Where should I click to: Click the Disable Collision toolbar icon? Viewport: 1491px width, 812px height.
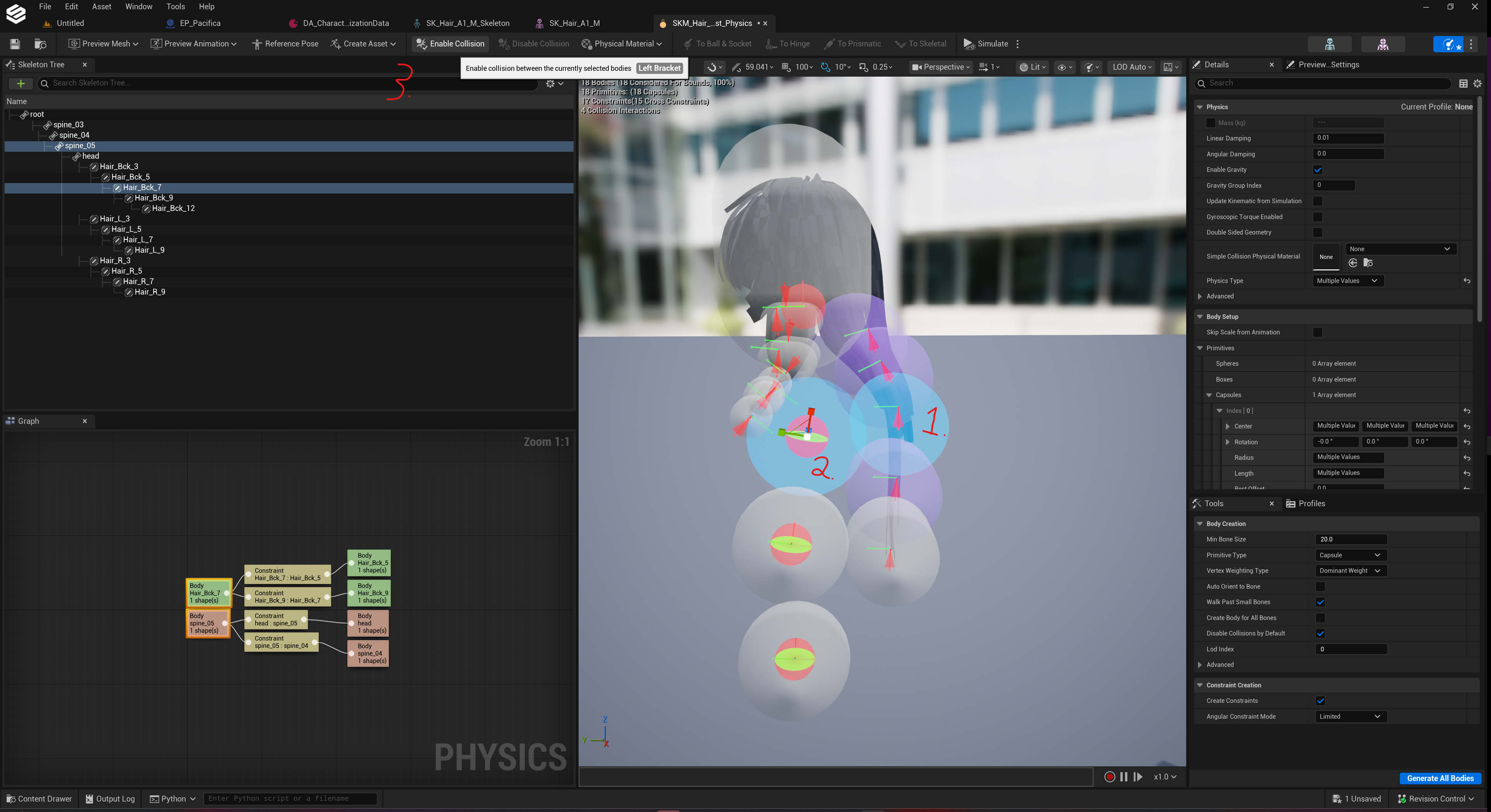click(503, 44)
